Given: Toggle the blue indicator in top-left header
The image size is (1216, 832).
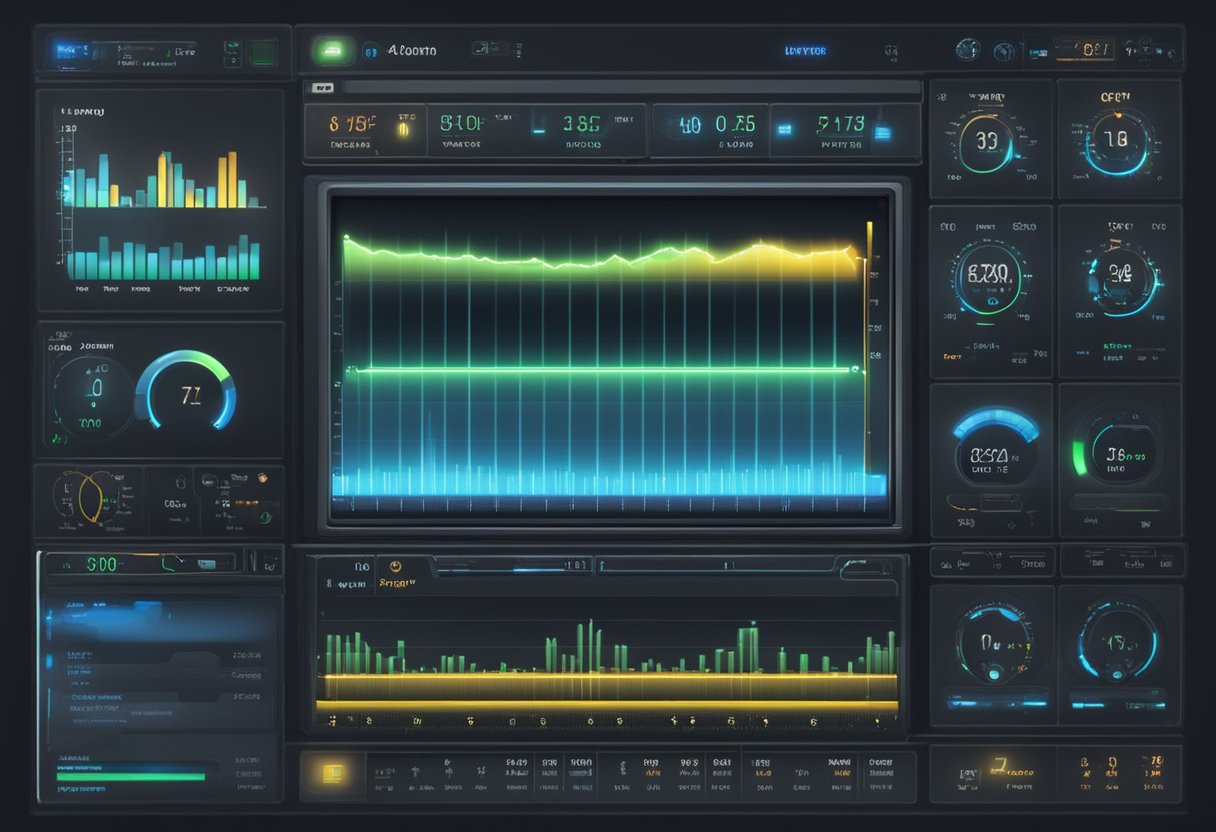Looking at the screenshot, I should point(67,47).
